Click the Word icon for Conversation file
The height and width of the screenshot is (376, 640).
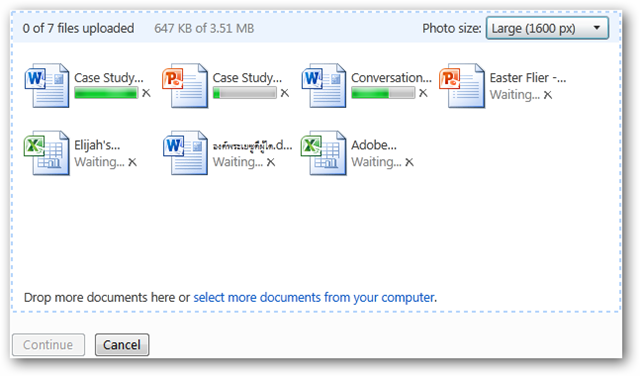[x=324, y=85]
